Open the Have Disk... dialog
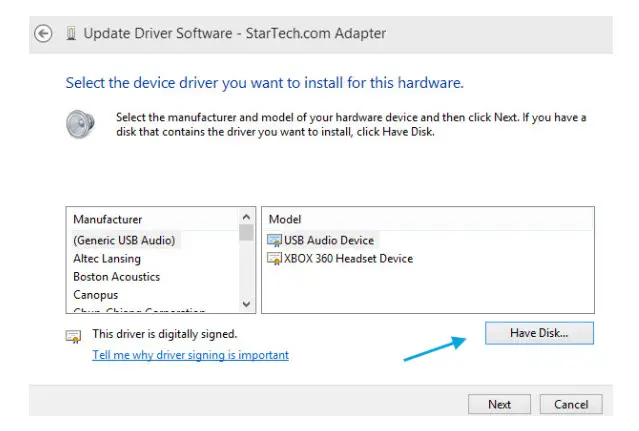The image size is (639, 431). [x=539, y=333]
